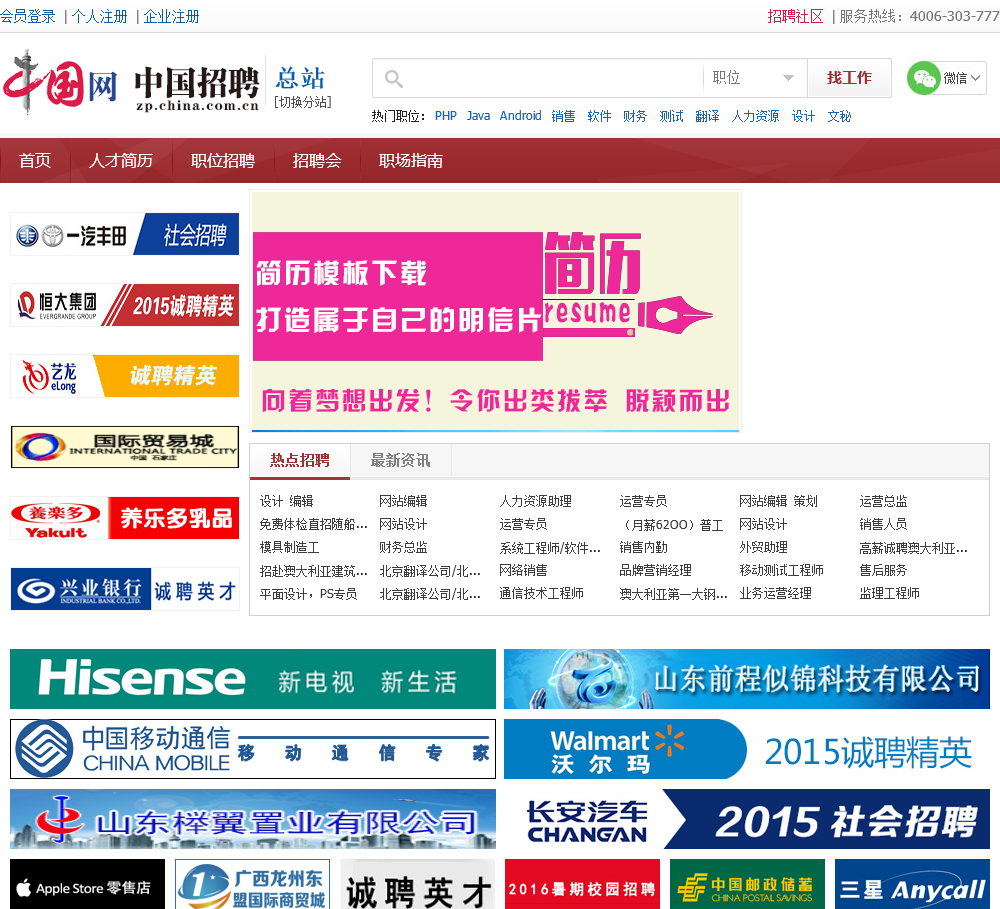The height and width of the screenshot is (909, 1000).
Task: Open 山东前程似锦科技有限公司 banner
Action: point(747,679)
